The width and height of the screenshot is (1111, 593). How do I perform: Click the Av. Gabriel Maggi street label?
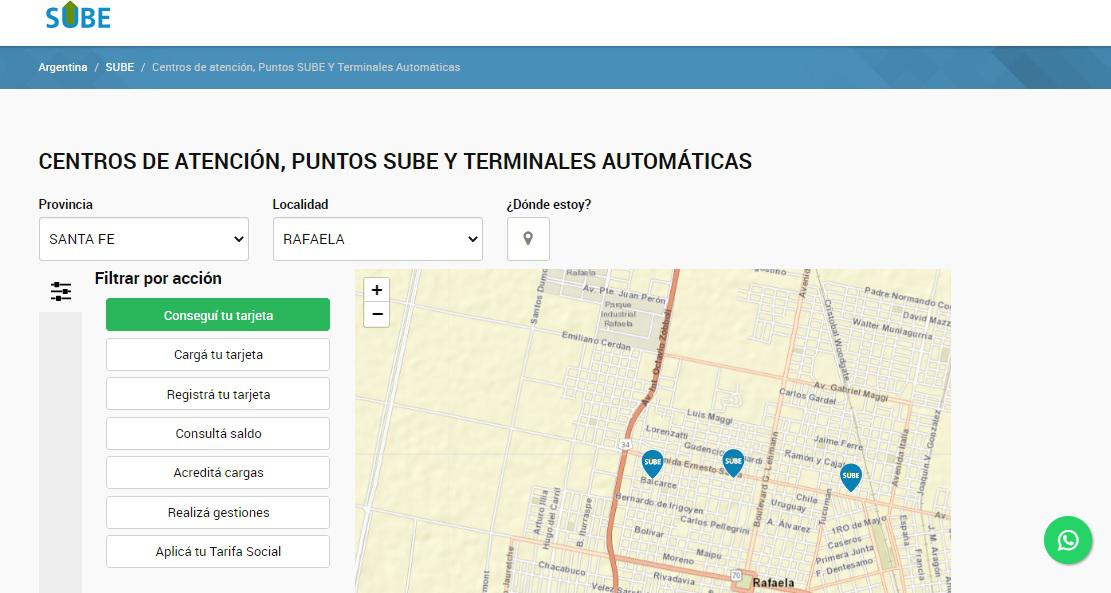850,391
